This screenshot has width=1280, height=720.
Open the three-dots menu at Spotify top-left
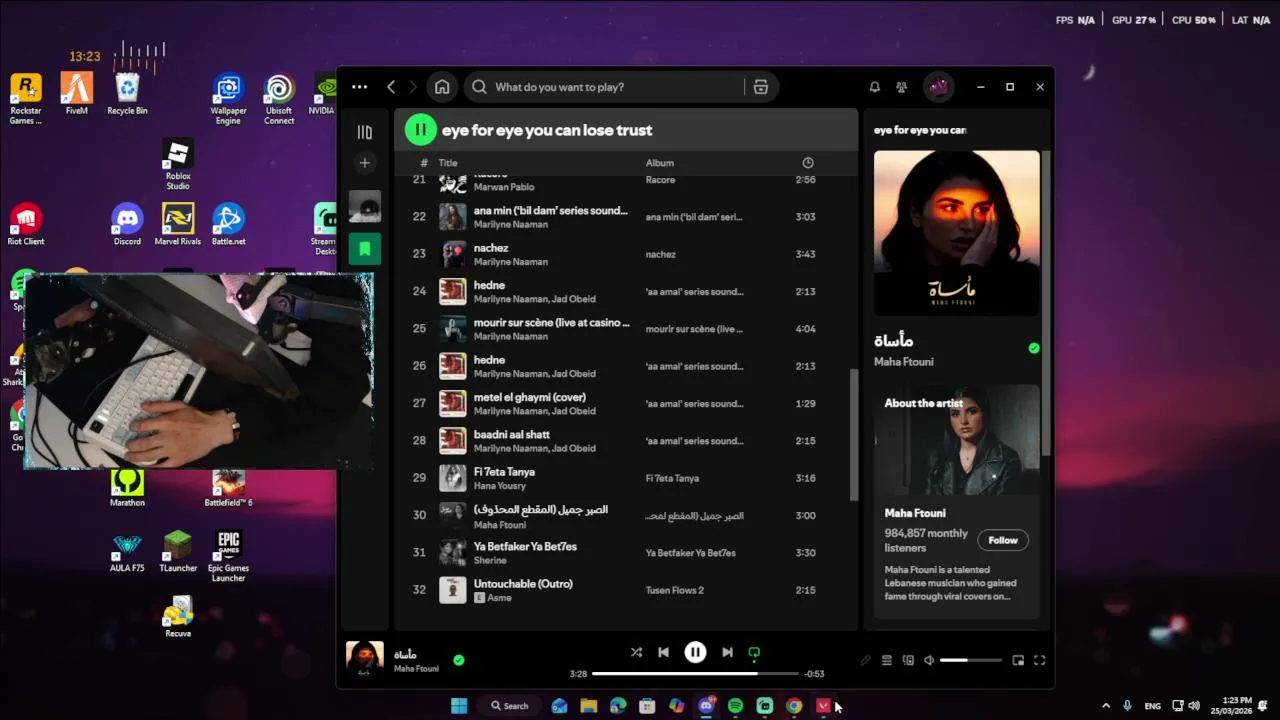pyautogui.click(x=359, y=87)
